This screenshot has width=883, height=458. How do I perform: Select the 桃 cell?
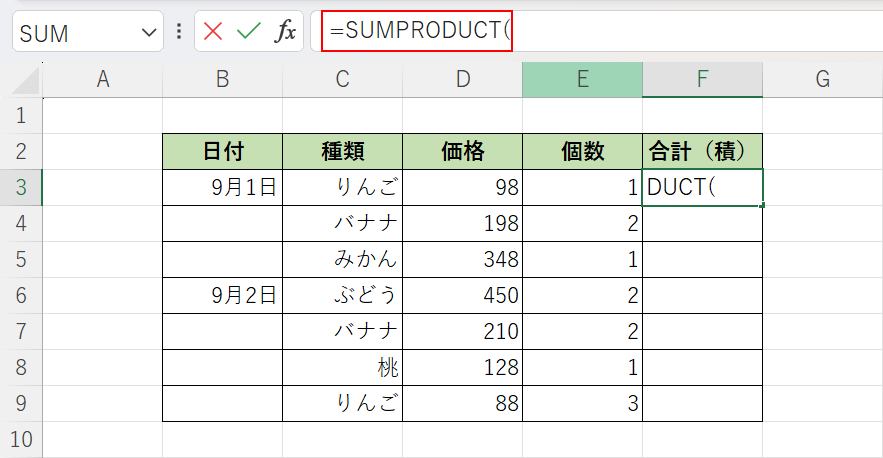(x=342, y=367)
